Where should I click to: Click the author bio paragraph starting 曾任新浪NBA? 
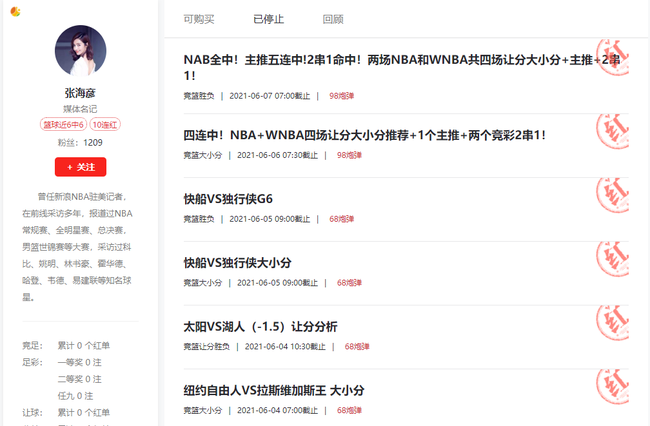coord(78,247)
